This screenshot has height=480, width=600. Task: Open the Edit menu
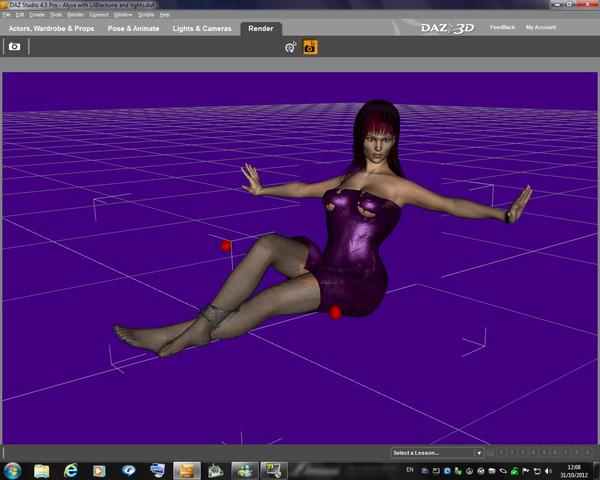click(x=20, y=15)
